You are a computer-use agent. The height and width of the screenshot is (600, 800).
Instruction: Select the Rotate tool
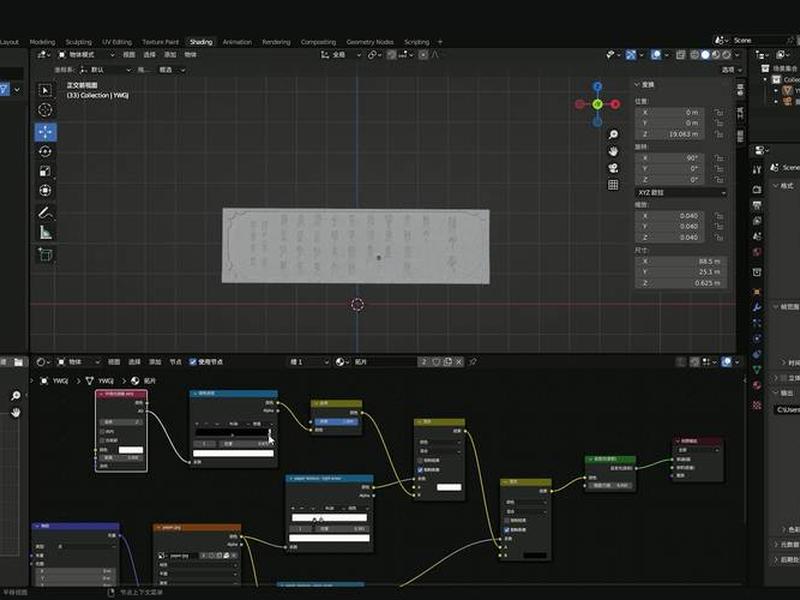click(x=45, y=152)
